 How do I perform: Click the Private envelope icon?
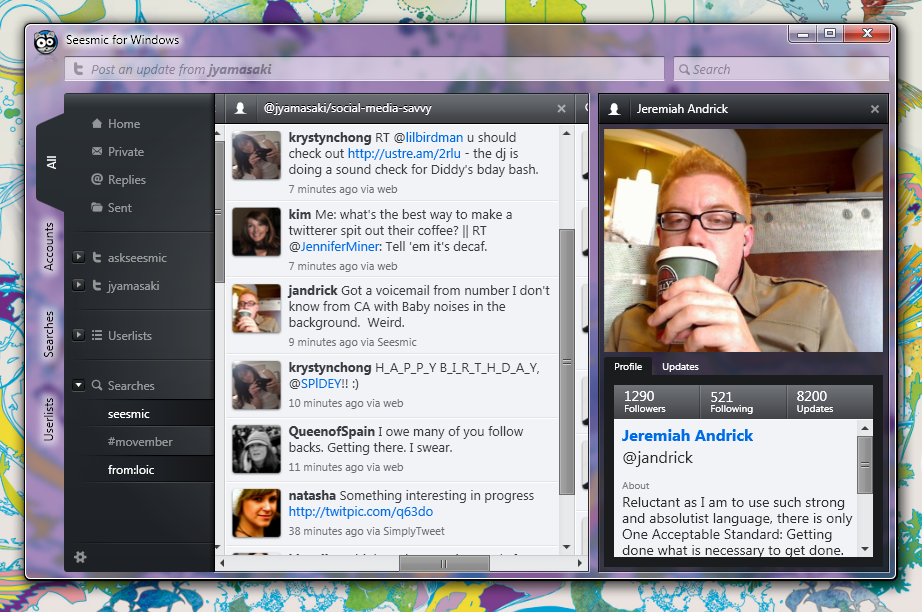97,152
